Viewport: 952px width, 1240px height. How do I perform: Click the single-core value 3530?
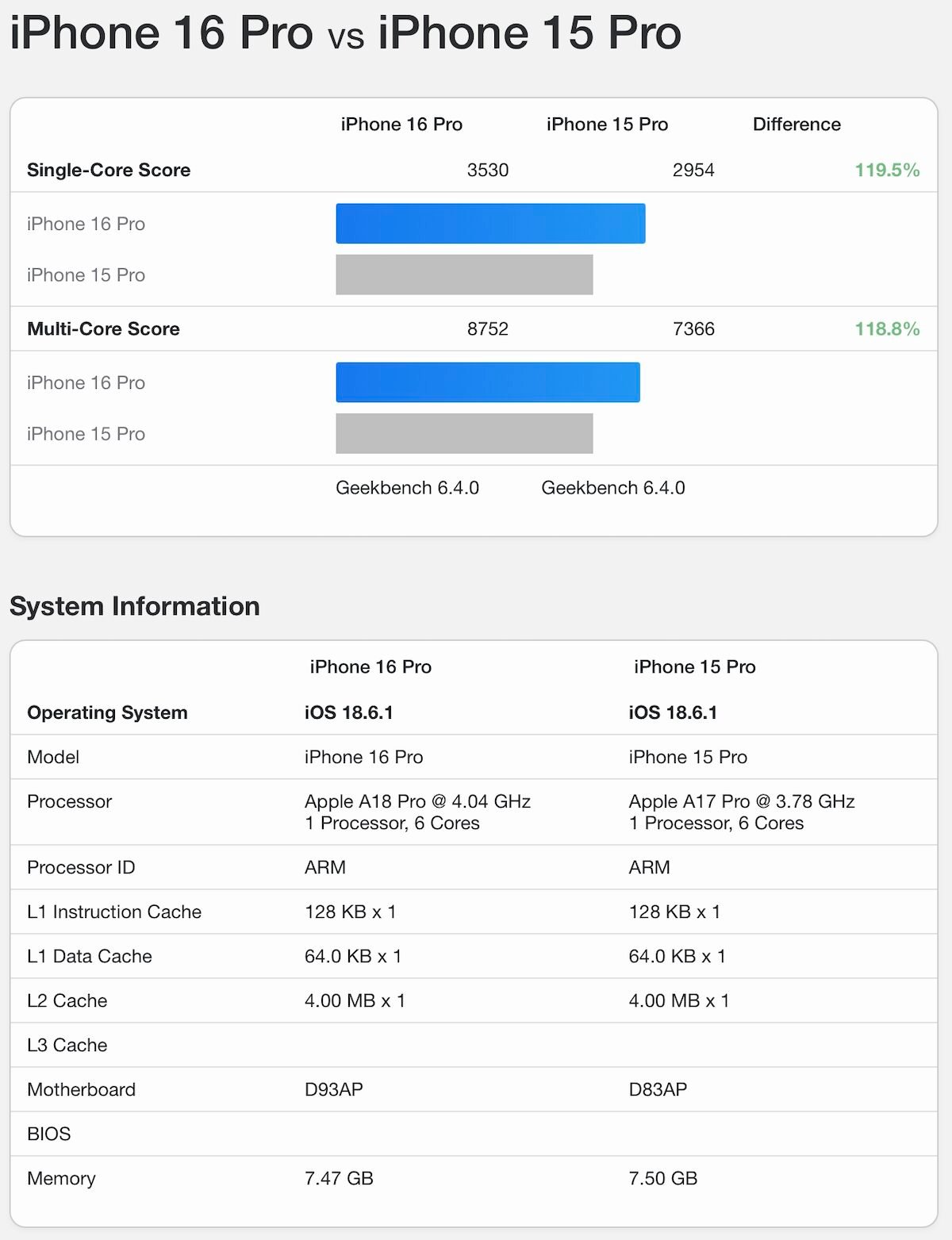(x=488, y=170)
